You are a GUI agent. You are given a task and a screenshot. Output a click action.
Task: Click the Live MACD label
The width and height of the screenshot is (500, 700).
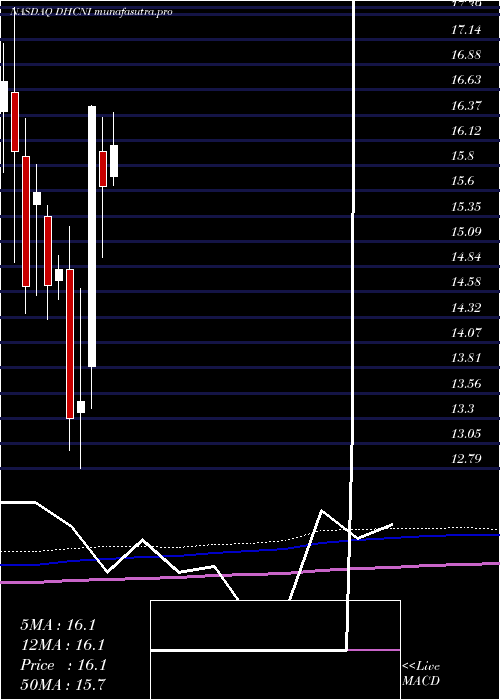[x=421, y=673]
